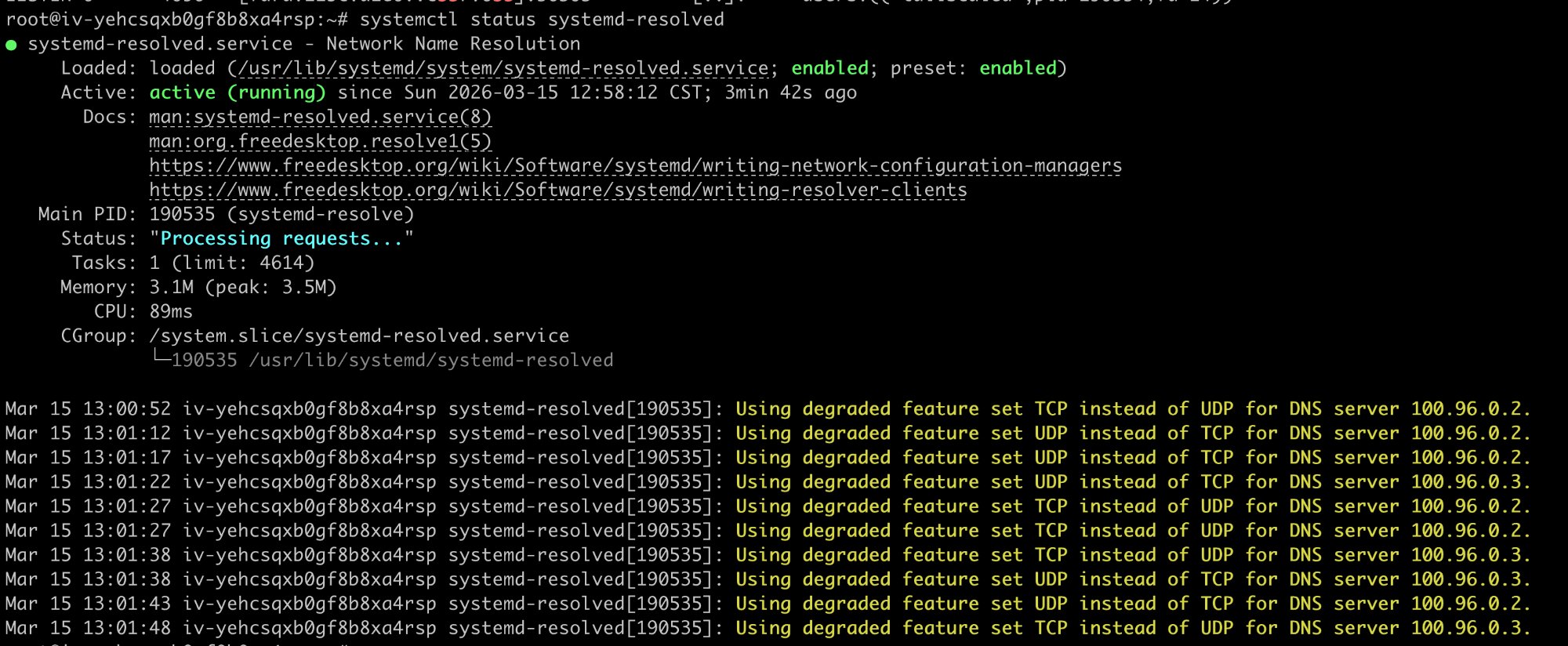The width and height of the screenshot is (1568, 646).
Task: Click the CGroup path "/system.slice/systemd-resolved.service"
Action: [359, 336]
